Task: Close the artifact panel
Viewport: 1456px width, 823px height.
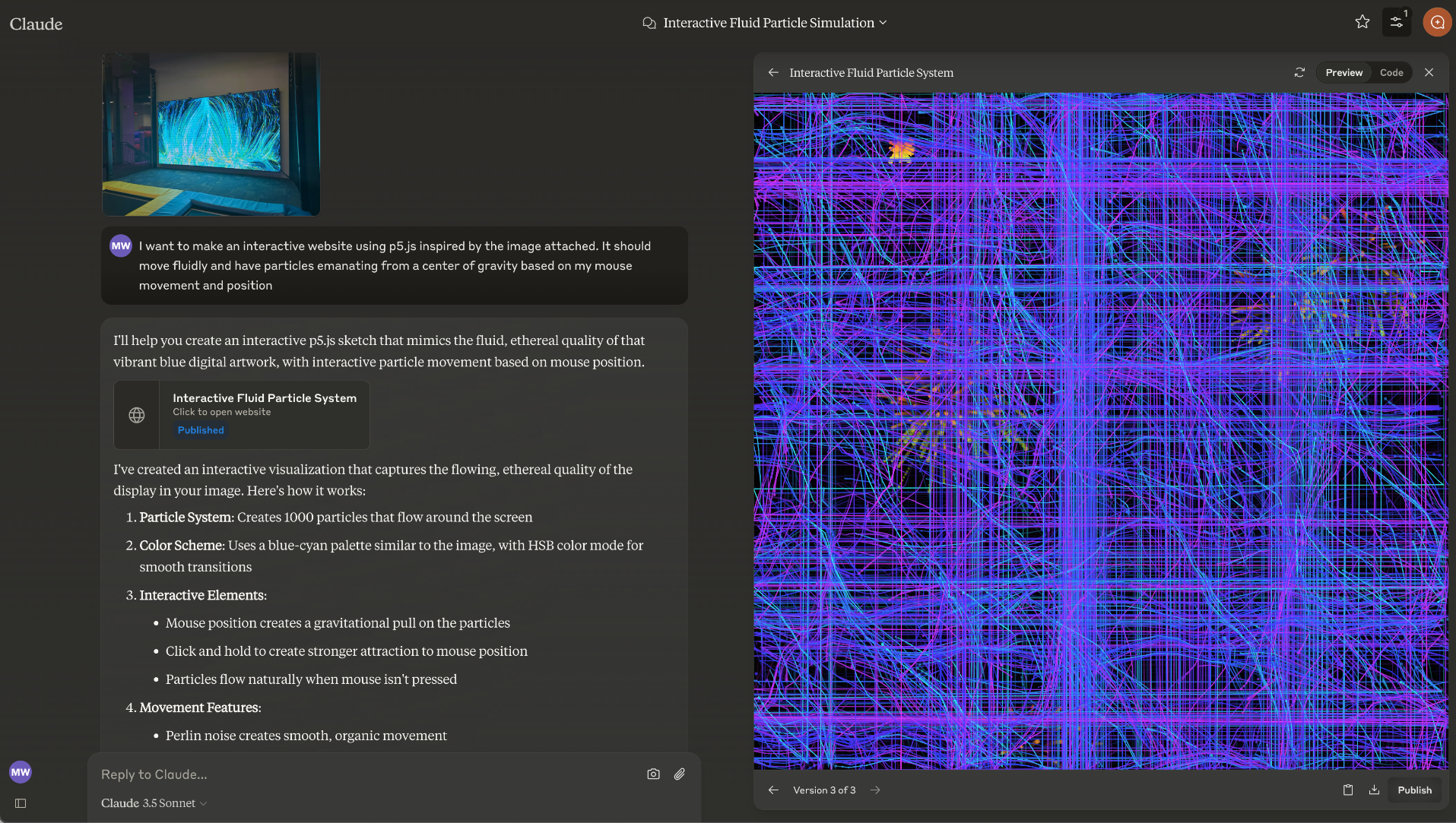Action: coord(1429,72)
